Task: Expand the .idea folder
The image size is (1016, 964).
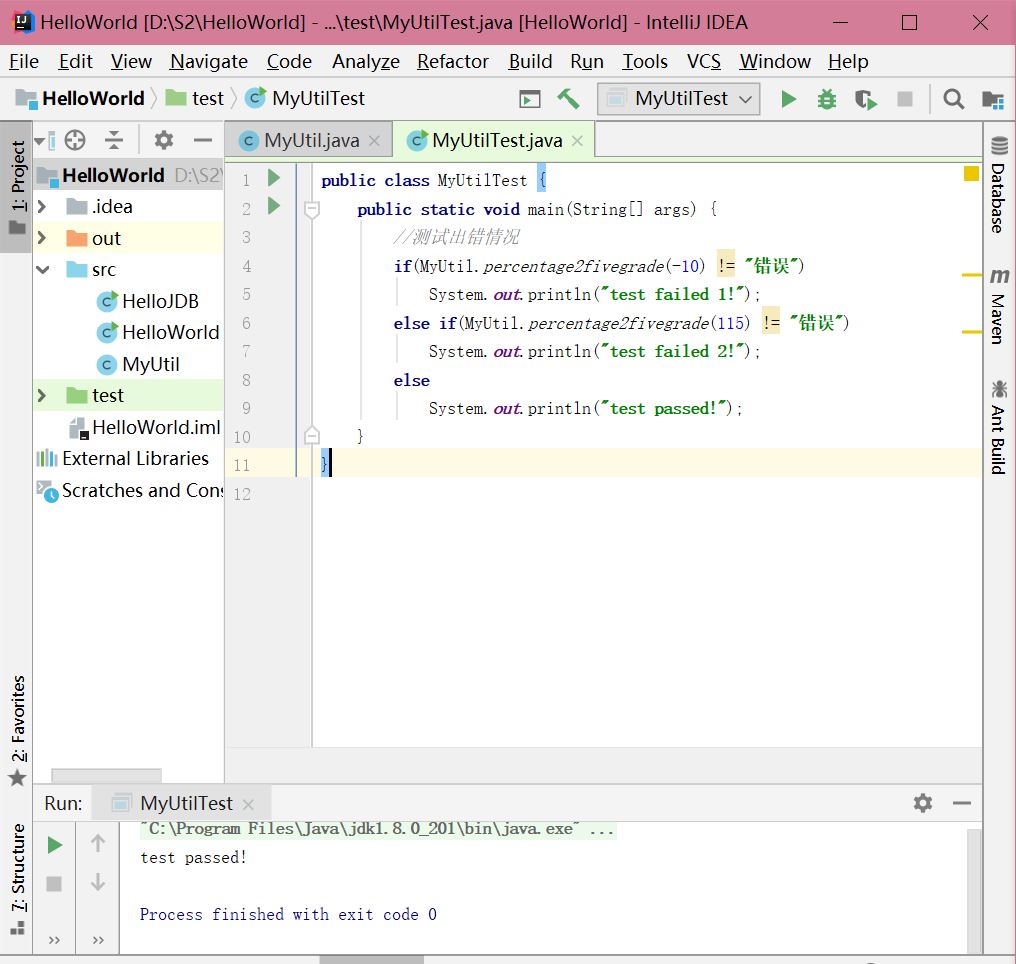Action: [42, 207]
